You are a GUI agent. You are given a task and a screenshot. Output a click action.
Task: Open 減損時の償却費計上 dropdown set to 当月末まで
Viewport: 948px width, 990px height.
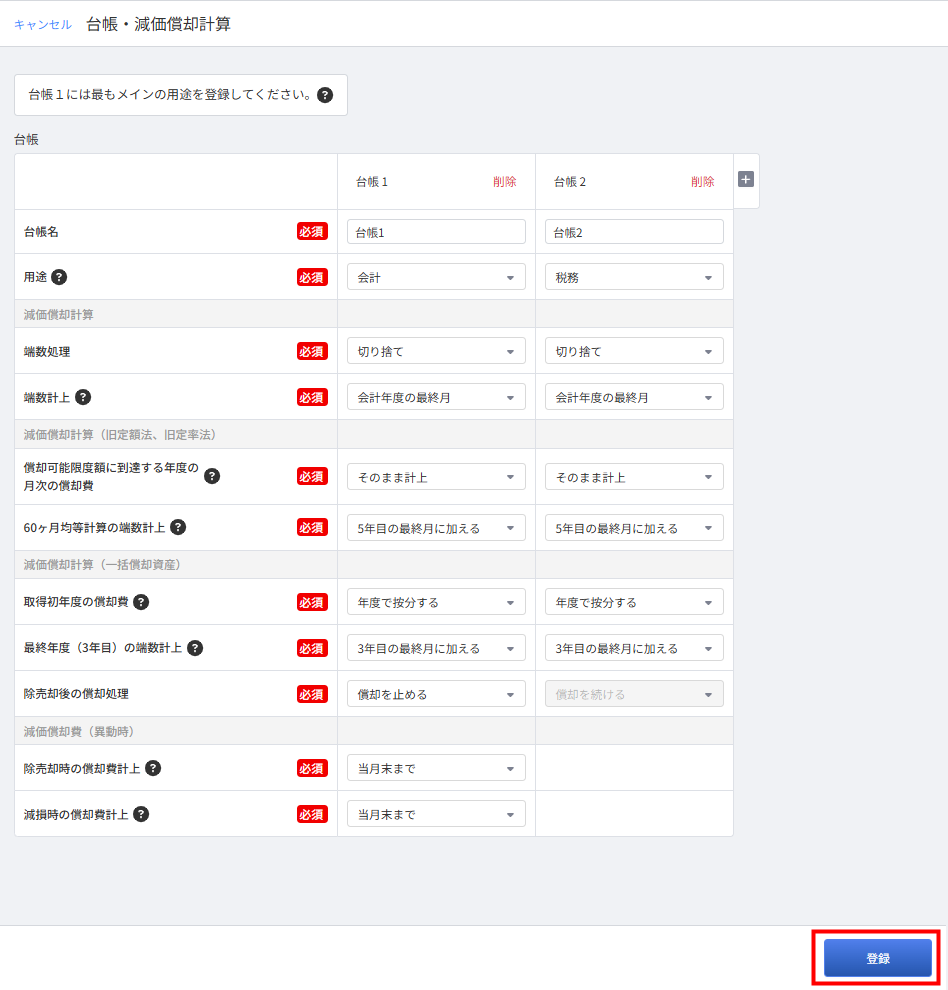(x=436, y=814)
